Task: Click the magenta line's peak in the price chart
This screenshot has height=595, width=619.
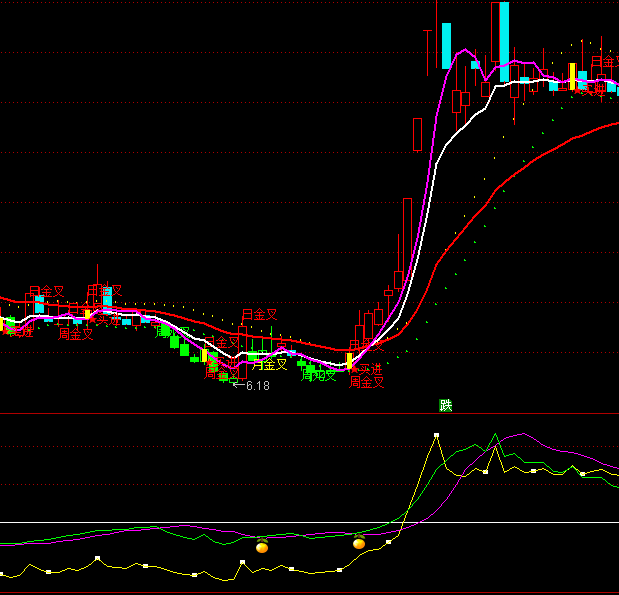Action: pos(468,52)
